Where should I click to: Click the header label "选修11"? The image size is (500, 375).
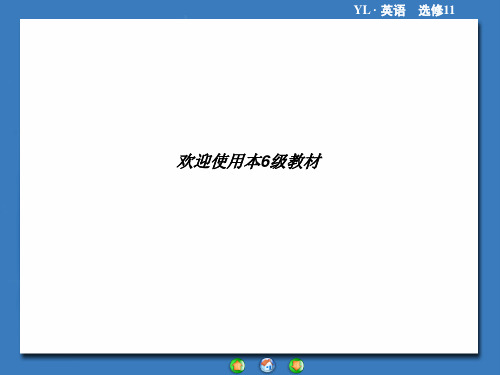436,10
